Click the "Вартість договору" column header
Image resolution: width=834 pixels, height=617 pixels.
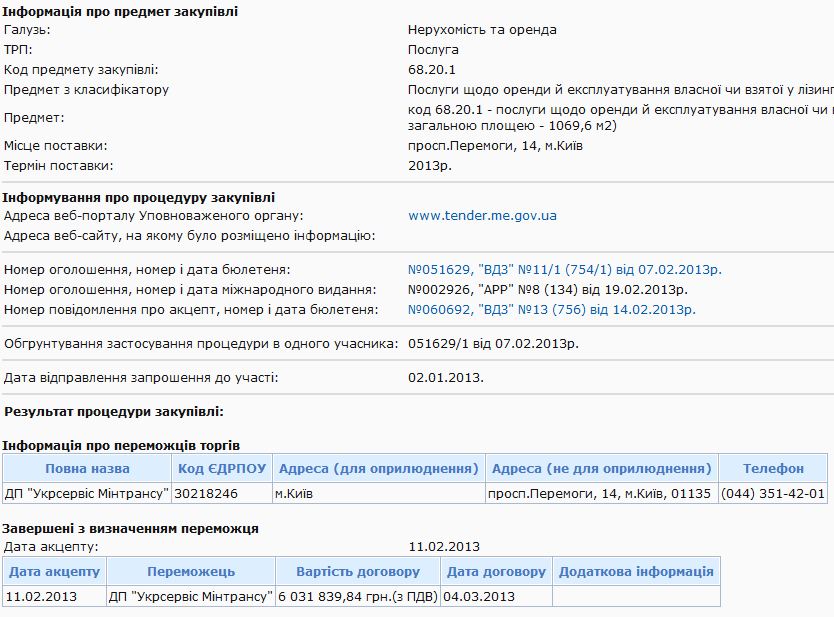tap(358, 572)
